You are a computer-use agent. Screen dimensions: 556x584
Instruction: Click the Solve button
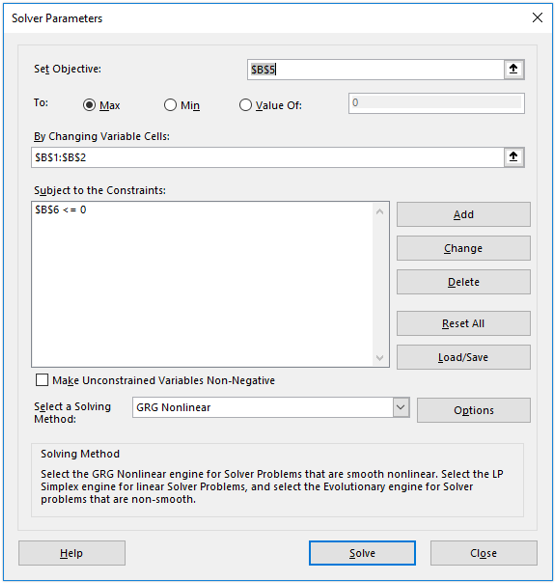click(x=362, y=553)
